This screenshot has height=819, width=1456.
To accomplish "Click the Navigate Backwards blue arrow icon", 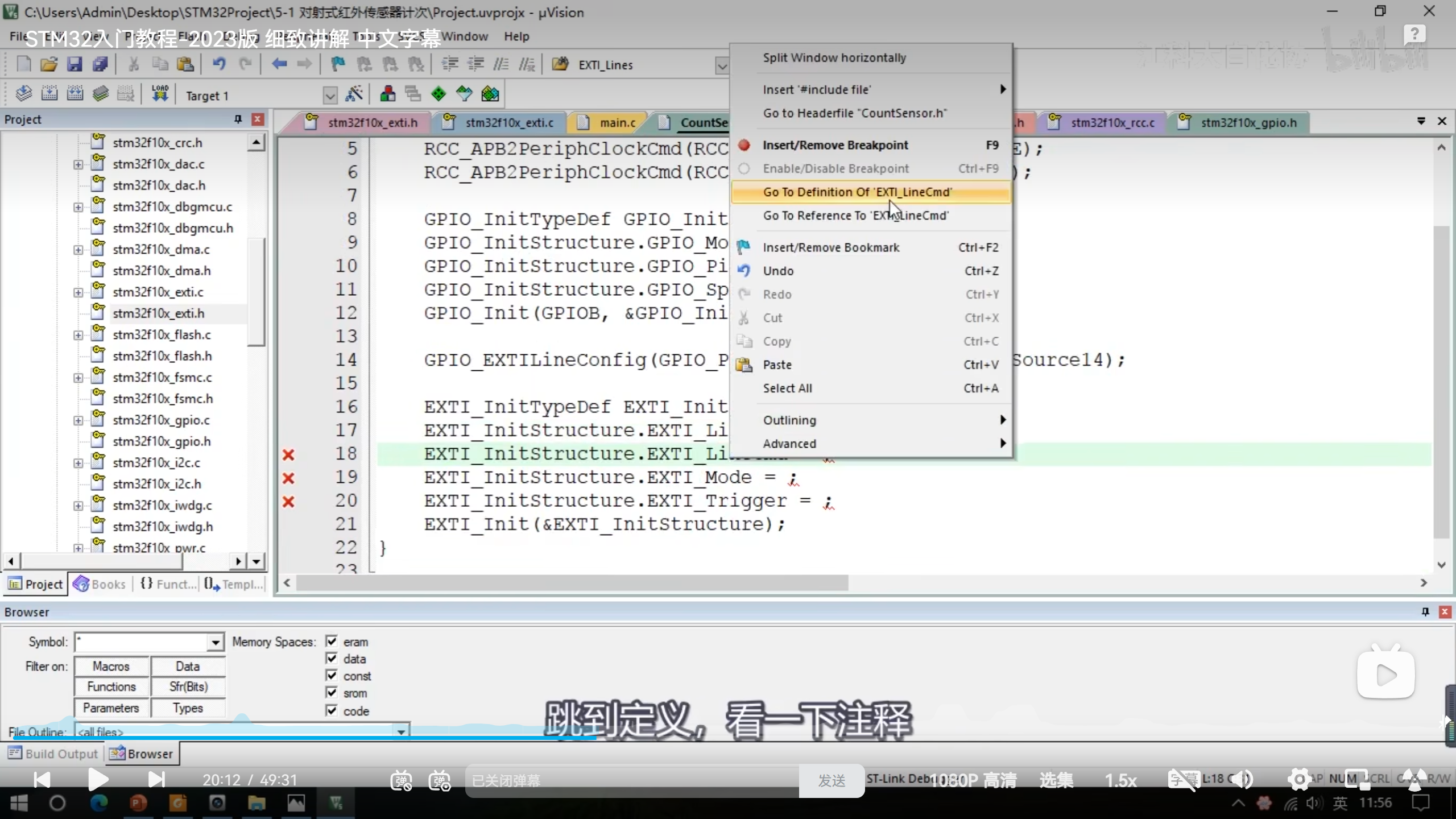I will (279, 64).
